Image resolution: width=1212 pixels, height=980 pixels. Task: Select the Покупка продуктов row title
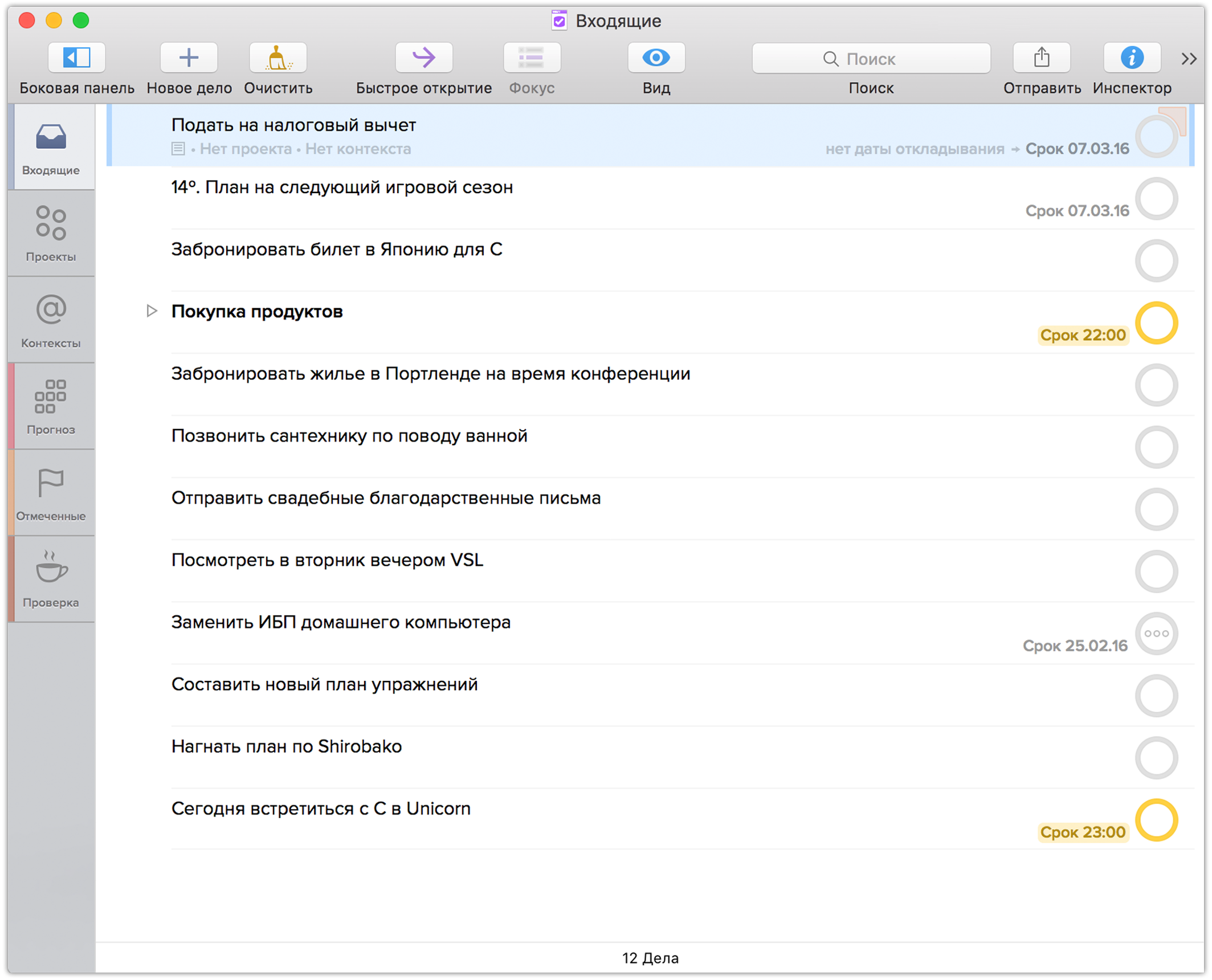pos(257,311)
